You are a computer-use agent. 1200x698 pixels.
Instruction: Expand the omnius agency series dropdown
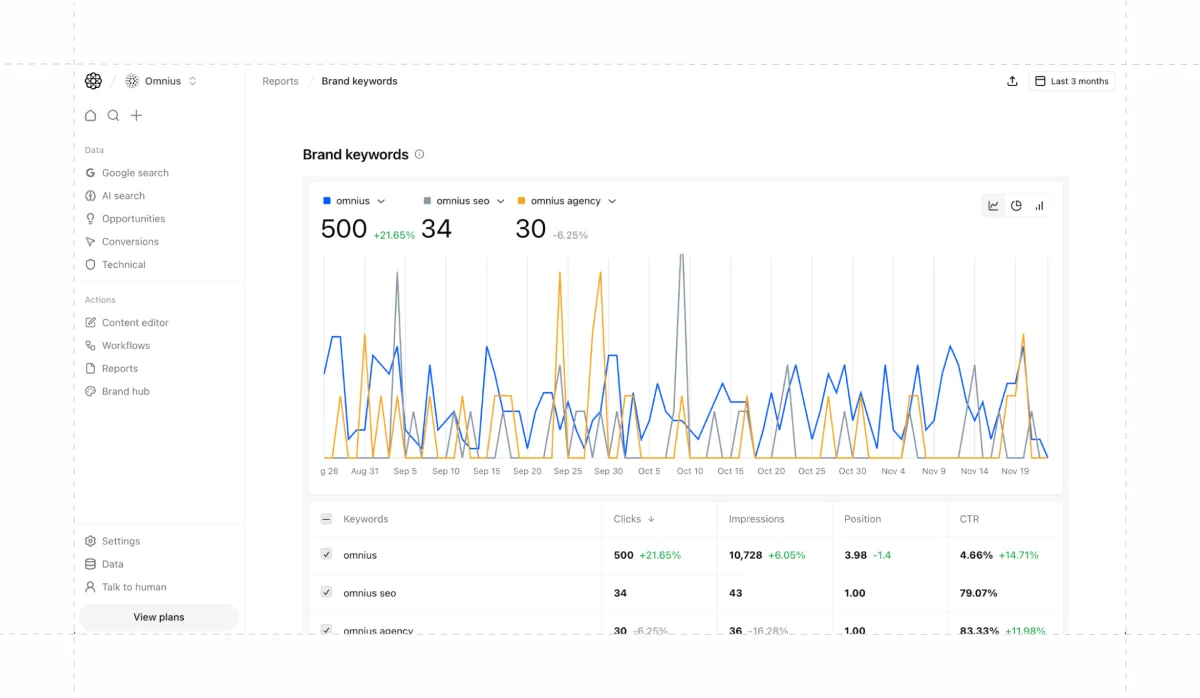(612, 201)
